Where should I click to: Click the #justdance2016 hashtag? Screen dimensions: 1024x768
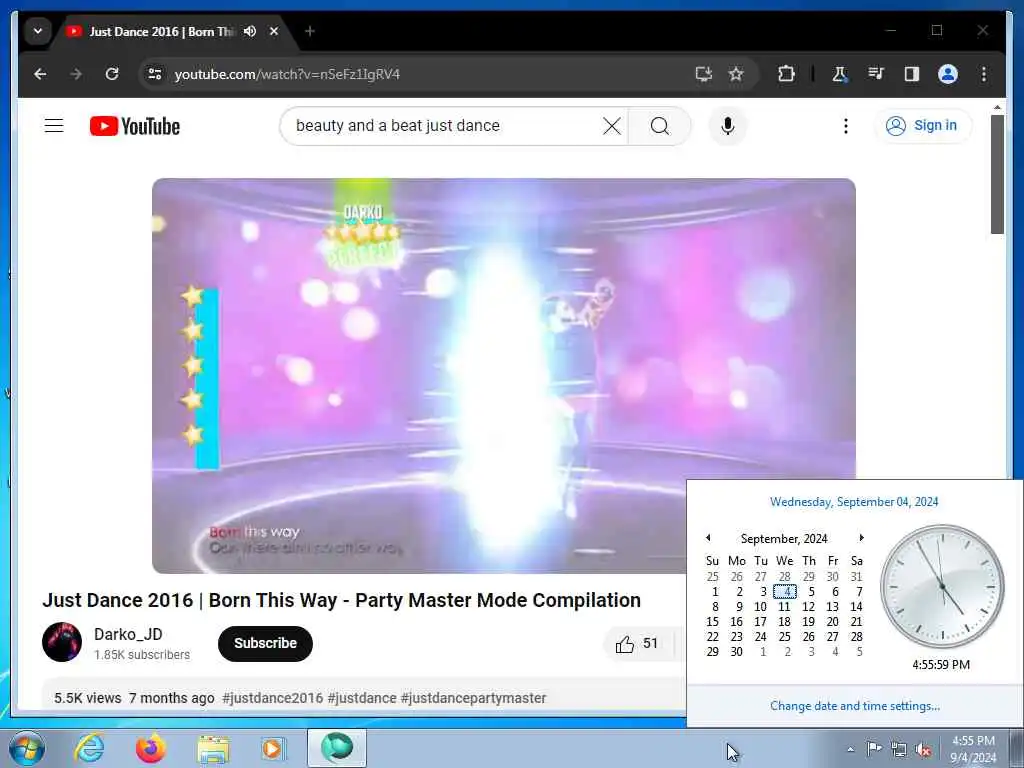tap(272, 698)
